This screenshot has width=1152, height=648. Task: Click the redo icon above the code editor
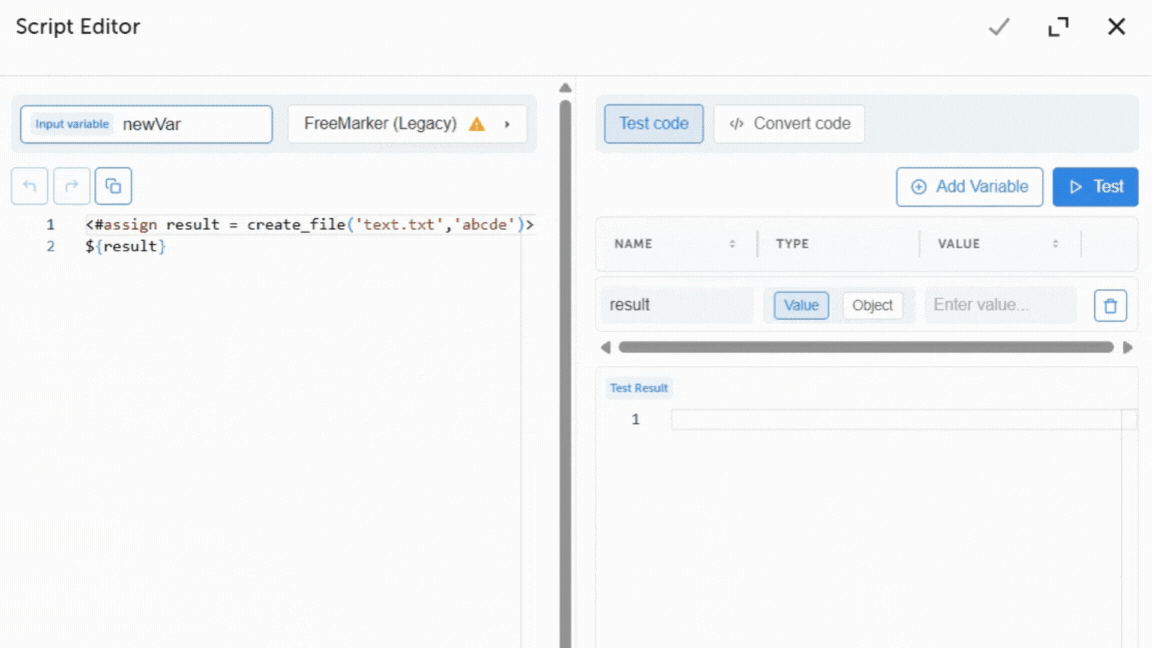[x=71, y=186]
